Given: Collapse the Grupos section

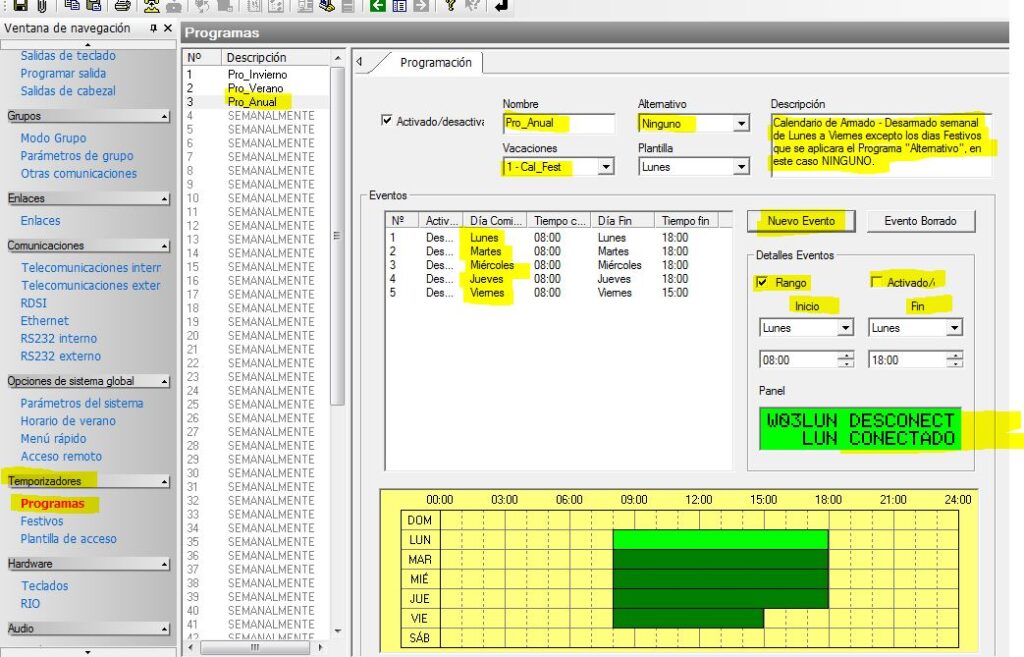Looking at the screenshot, I should [x=165, y=116].
